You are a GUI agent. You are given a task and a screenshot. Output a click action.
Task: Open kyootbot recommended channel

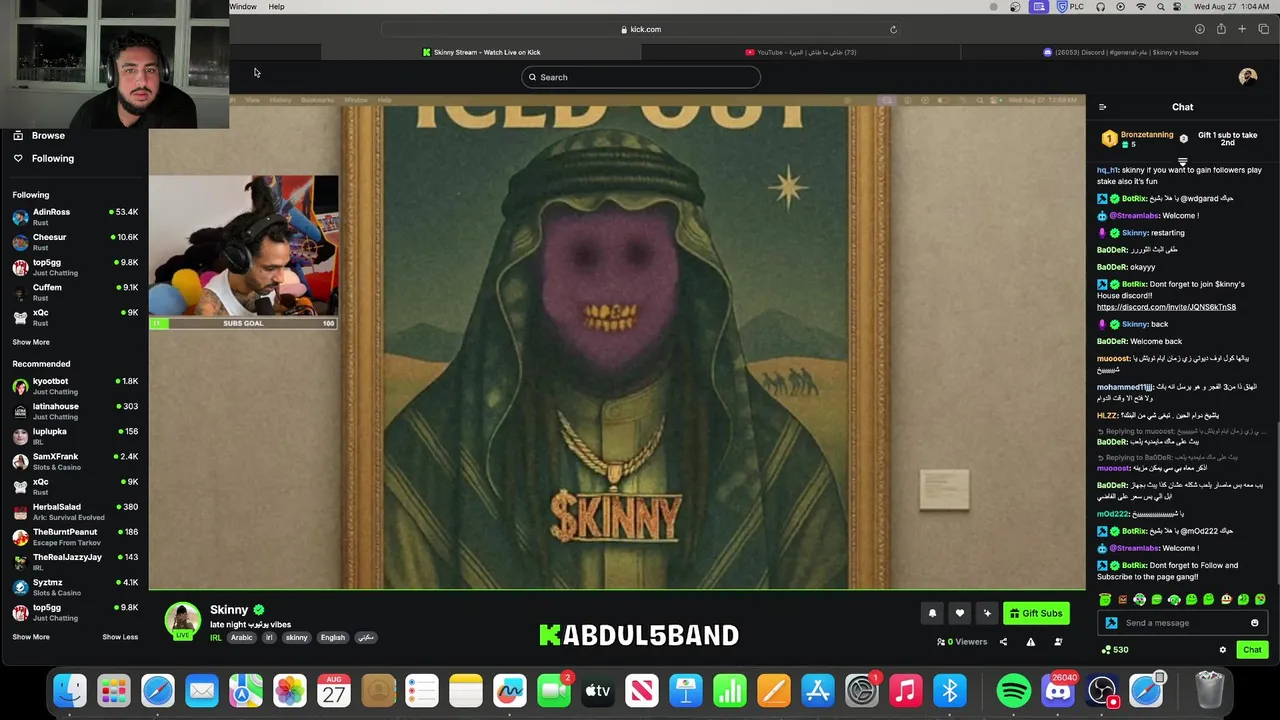point(75,386)
